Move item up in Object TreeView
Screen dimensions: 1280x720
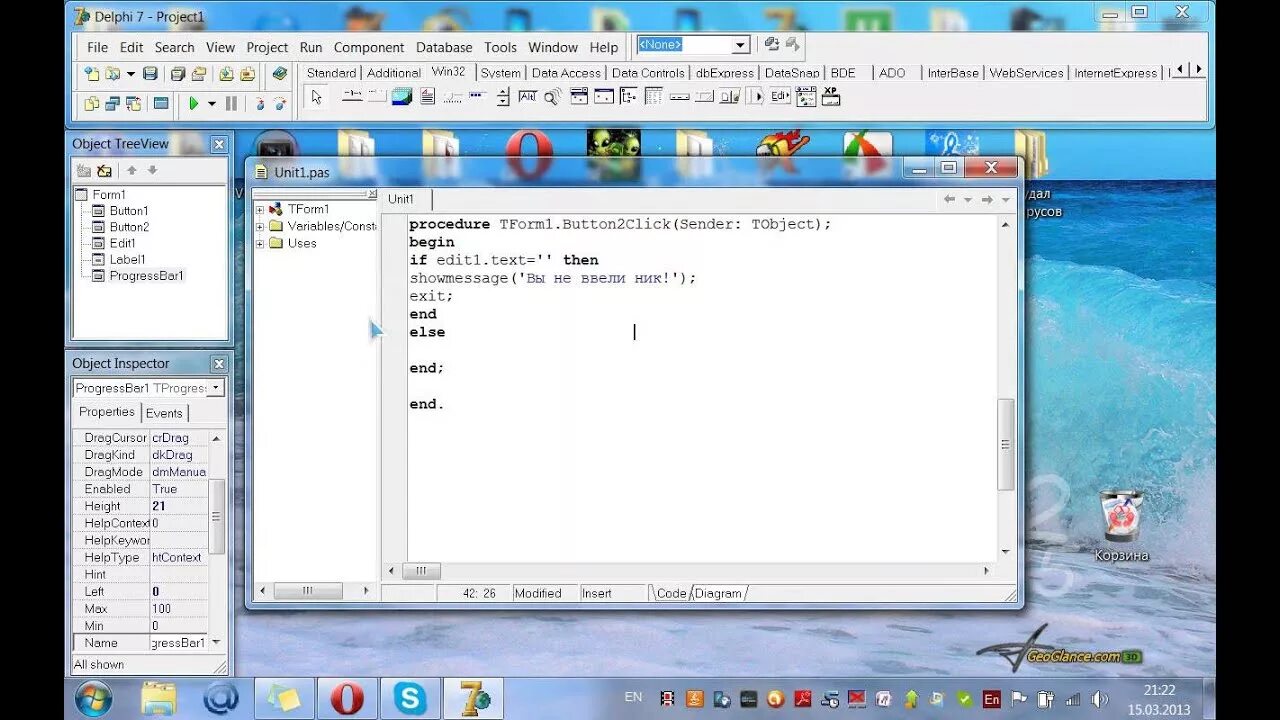(131, 170)
